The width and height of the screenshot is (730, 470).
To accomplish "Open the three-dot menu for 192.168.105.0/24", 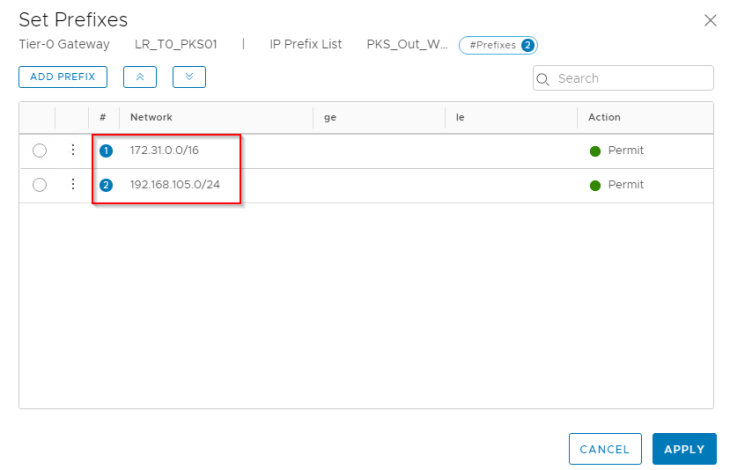I will pos(72,184).
